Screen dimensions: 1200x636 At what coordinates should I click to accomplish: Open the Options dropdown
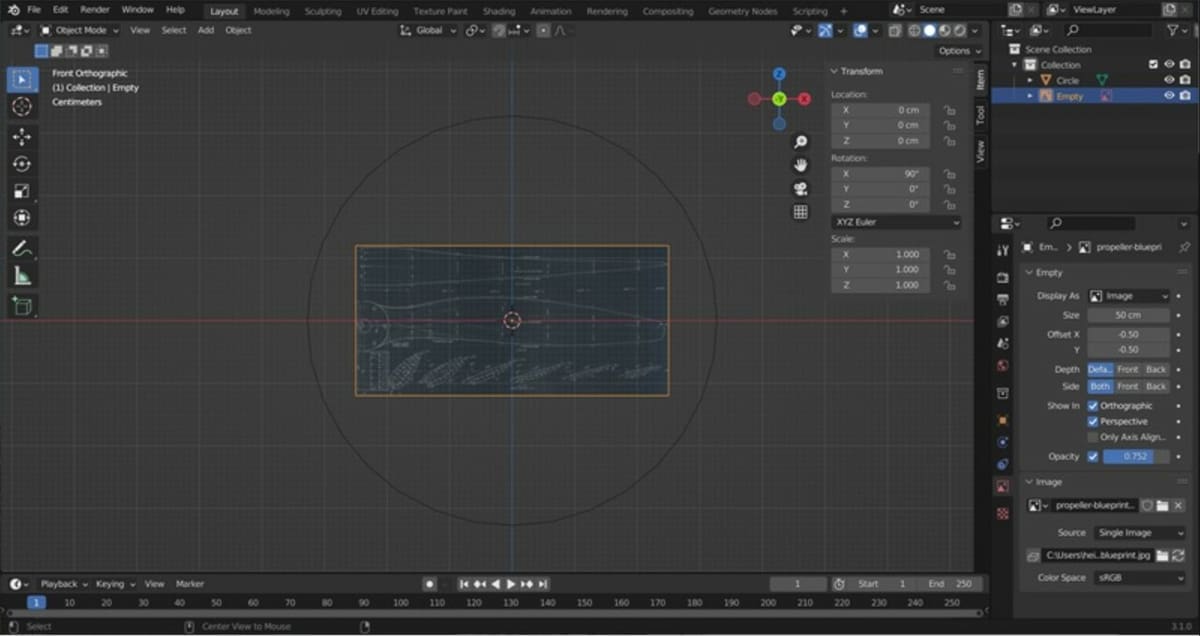click(959, 51)
